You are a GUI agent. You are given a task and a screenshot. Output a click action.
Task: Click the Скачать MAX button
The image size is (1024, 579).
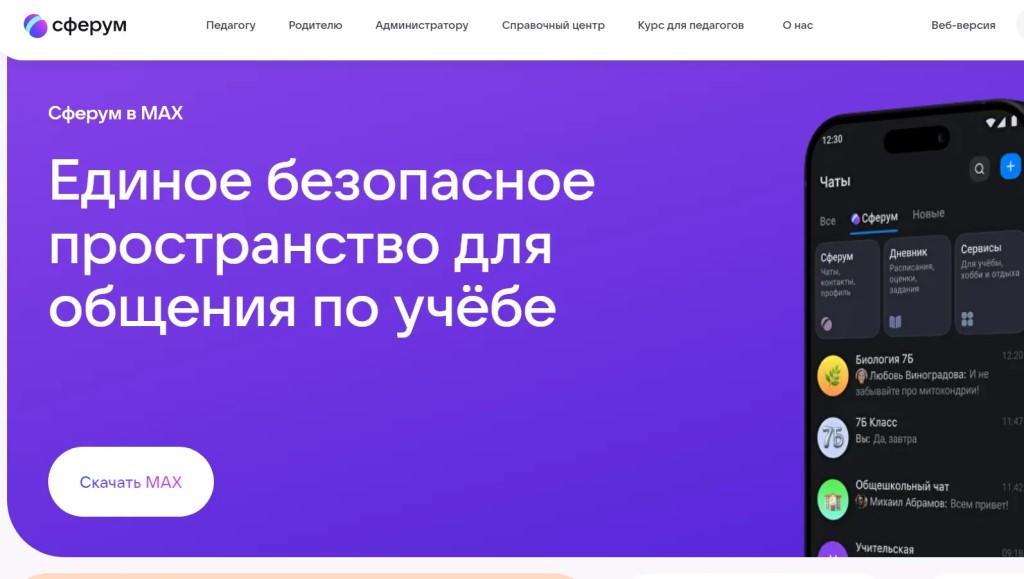click(x=131, y=482)
